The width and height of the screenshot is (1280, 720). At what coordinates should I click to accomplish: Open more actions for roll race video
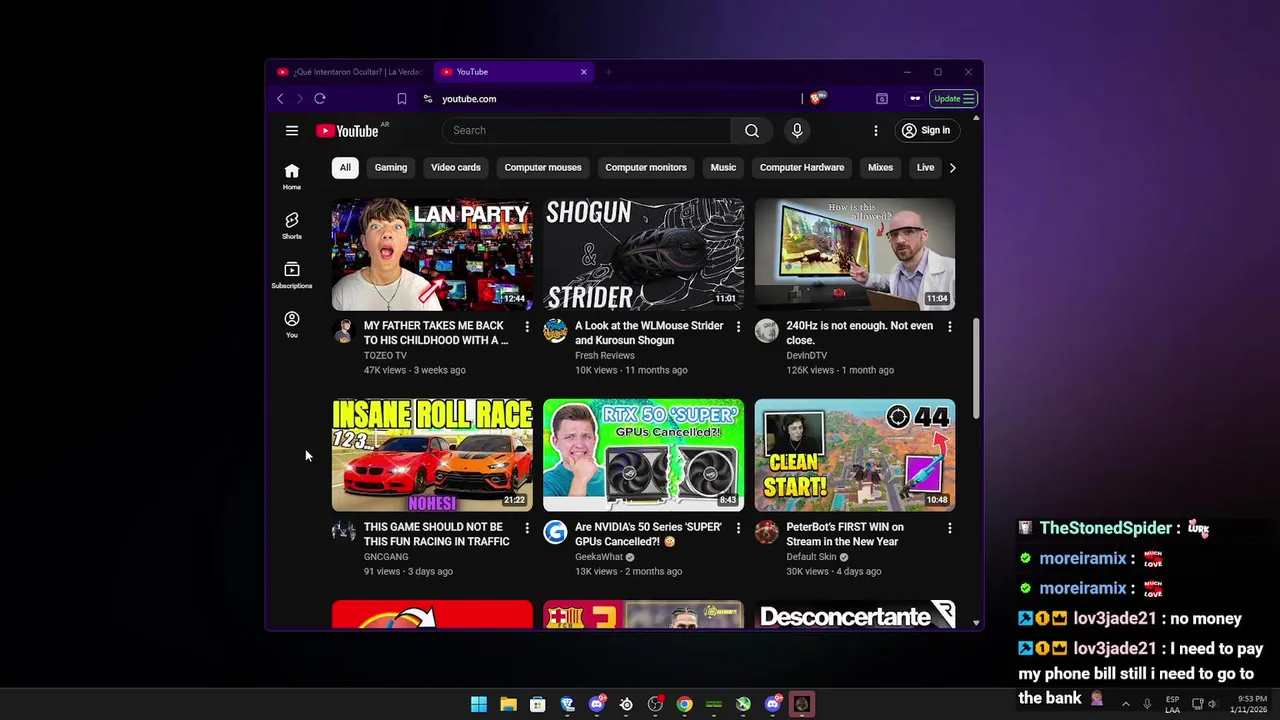pyautogui.click(x=527, y=528)
